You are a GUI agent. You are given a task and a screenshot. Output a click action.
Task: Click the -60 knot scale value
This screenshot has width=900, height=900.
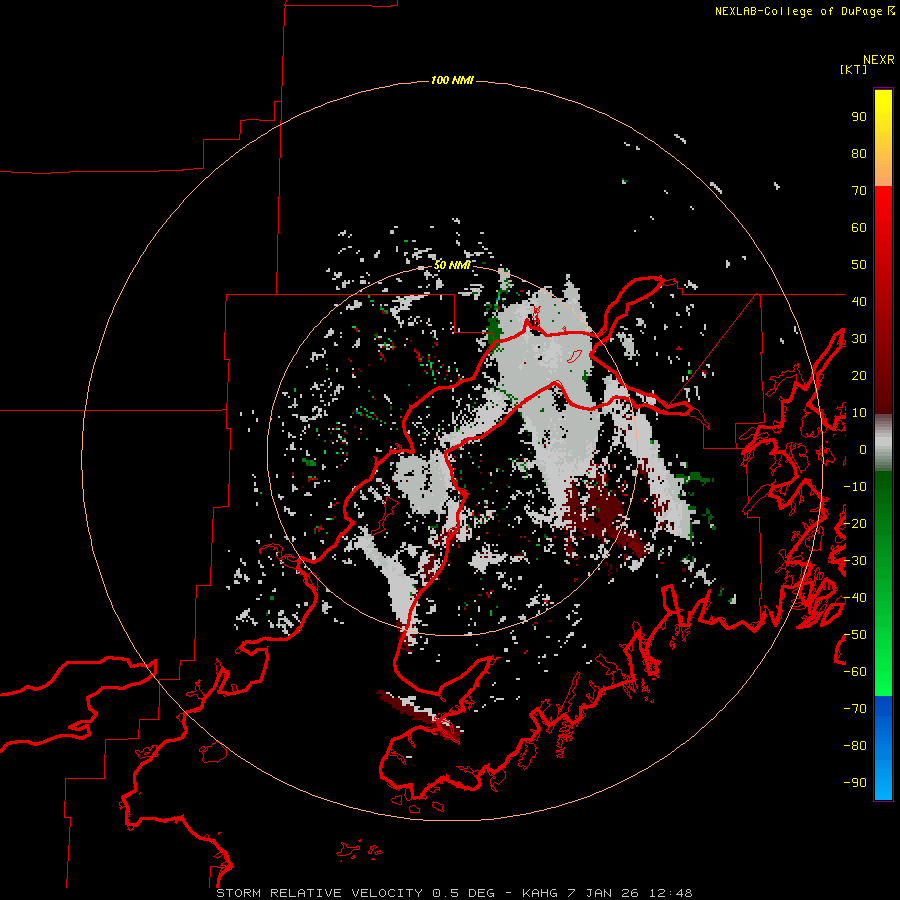tap(855, 672)
